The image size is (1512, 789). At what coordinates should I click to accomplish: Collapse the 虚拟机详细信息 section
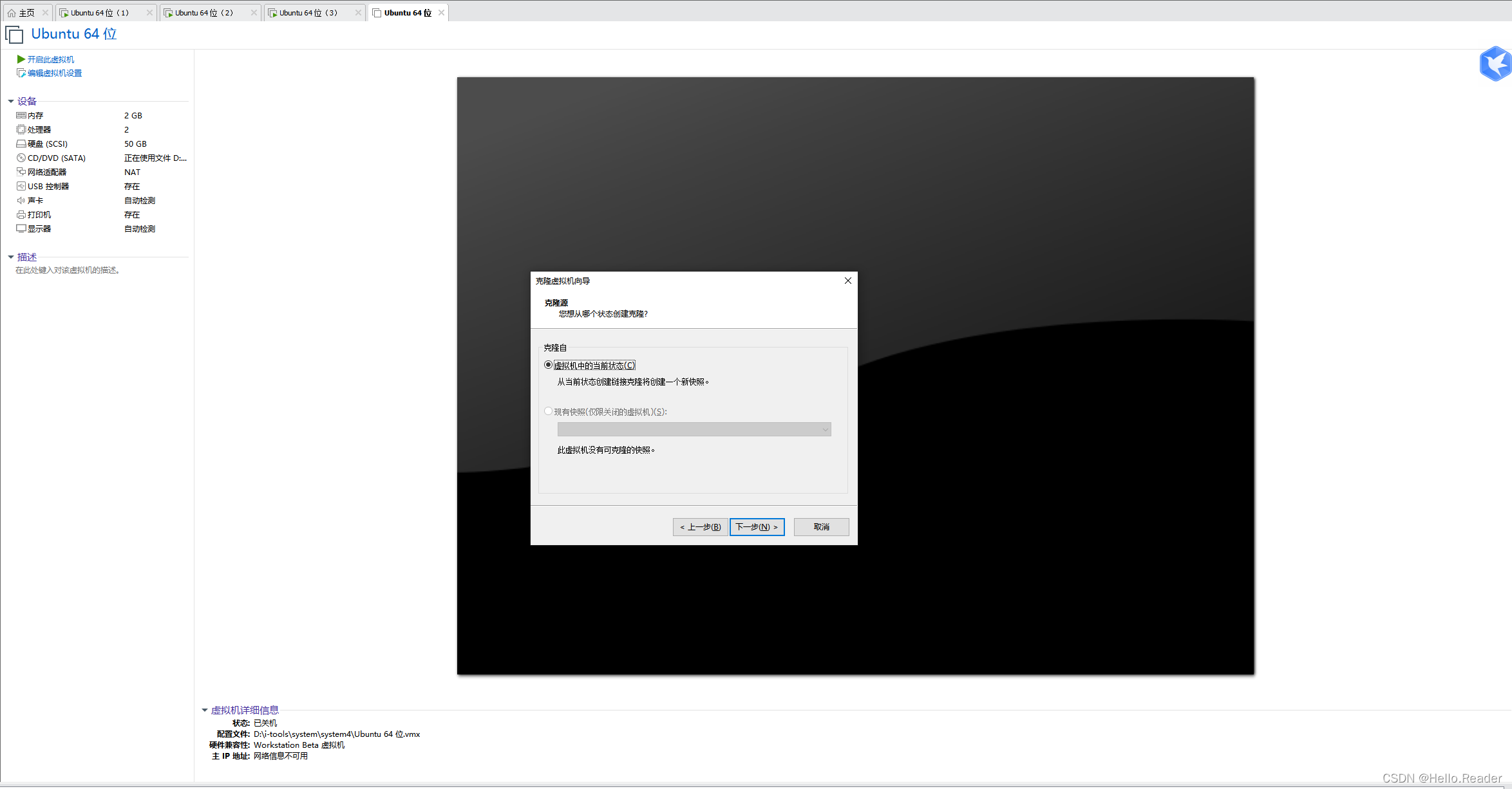point(205,710)
